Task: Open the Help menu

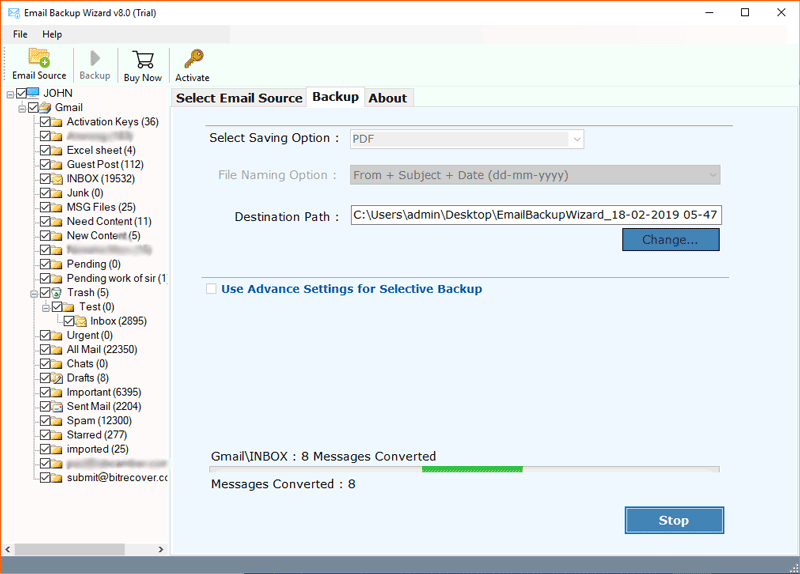Action: coord(52,34)
